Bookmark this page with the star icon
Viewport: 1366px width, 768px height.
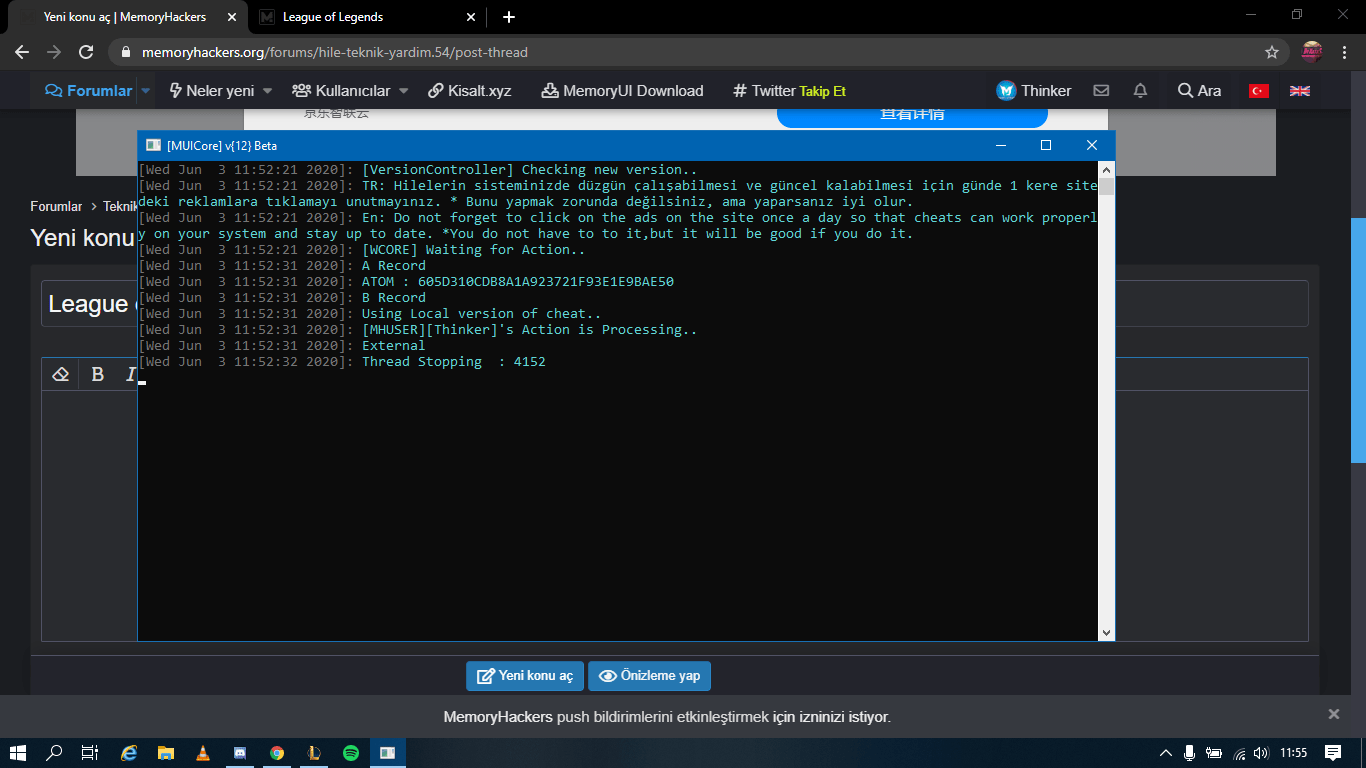click(1272, 52)
